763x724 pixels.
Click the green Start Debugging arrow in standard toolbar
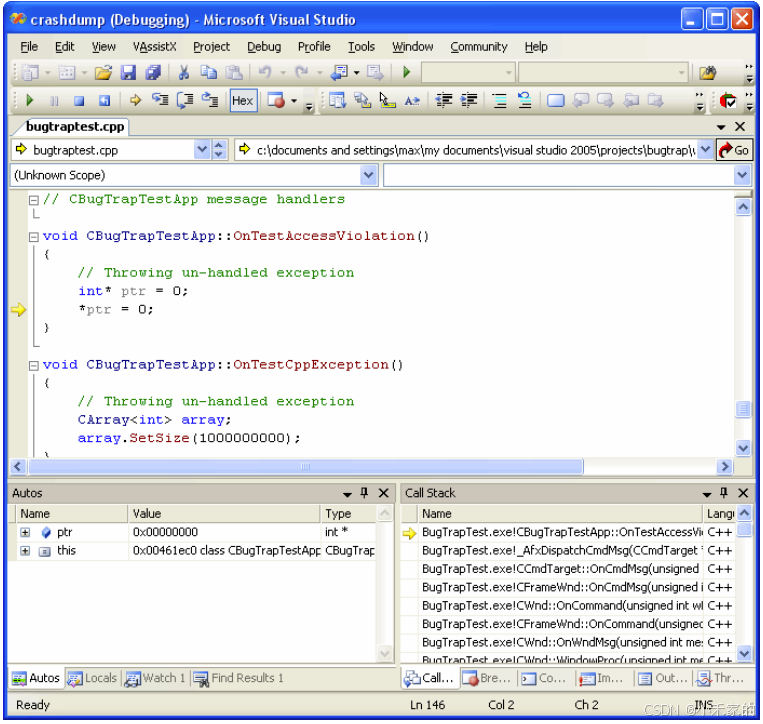[406, 72]
